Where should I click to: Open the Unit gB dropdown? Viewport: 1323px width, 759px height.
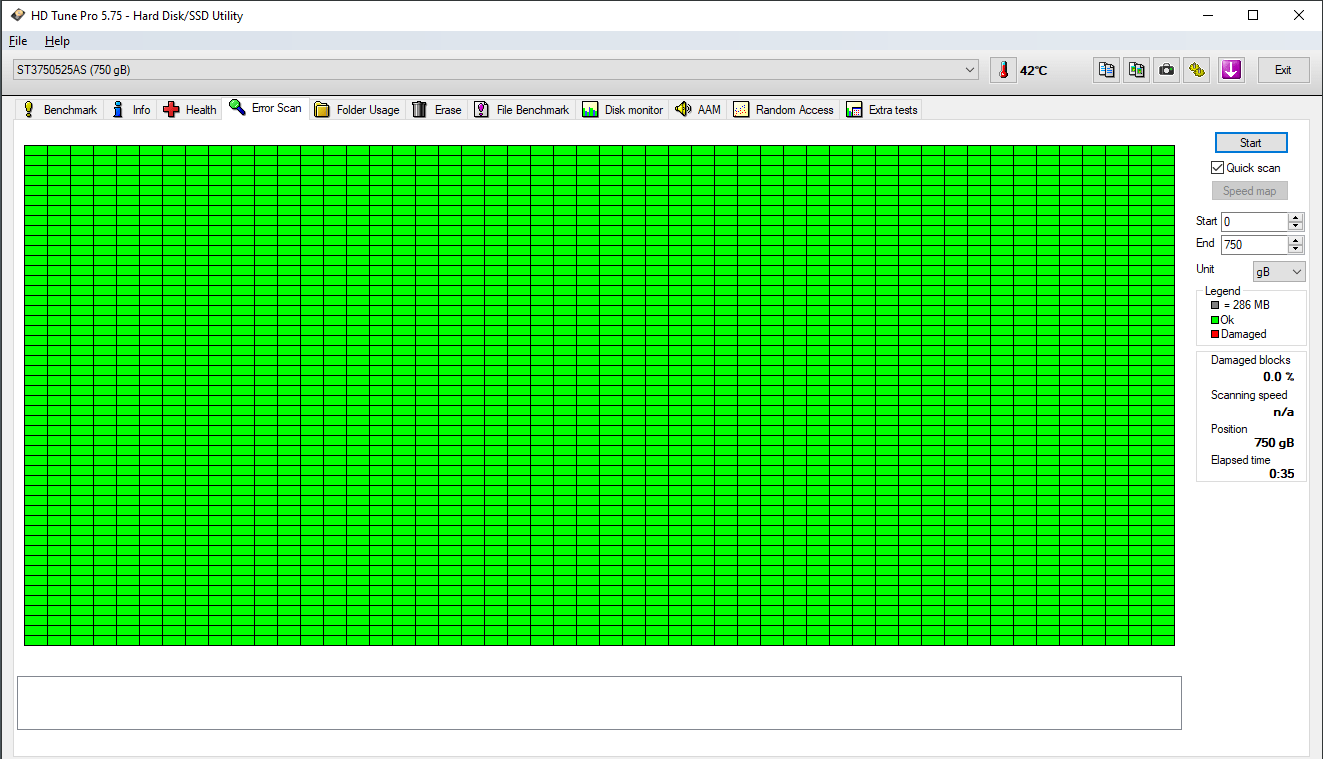(x=1279, y=272)
